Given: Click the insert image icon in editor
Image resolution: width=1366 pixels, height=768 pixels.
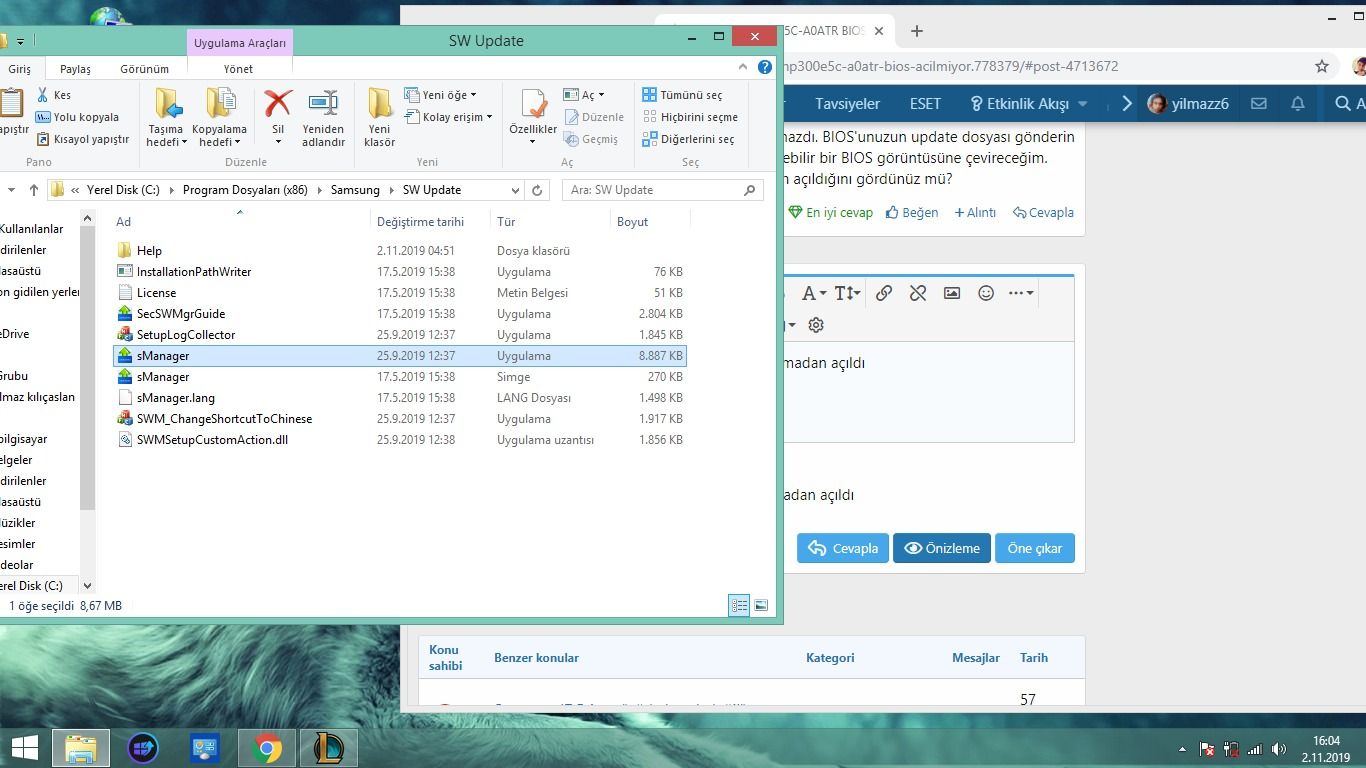Looking at the screenshot, I should (952, 293).
